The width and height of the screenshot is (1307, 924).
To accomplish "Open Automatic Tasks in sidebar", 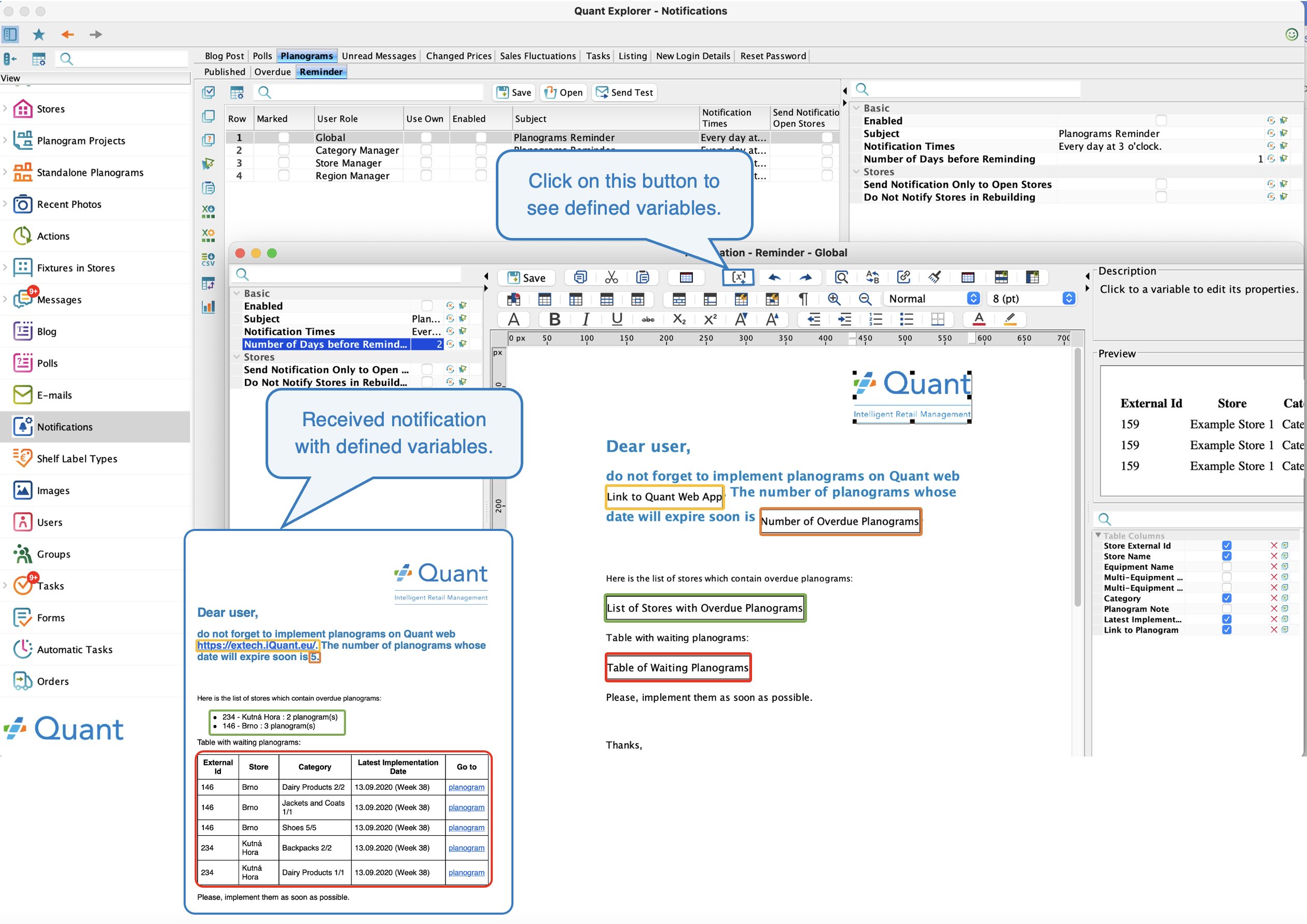I will (75, 649).
